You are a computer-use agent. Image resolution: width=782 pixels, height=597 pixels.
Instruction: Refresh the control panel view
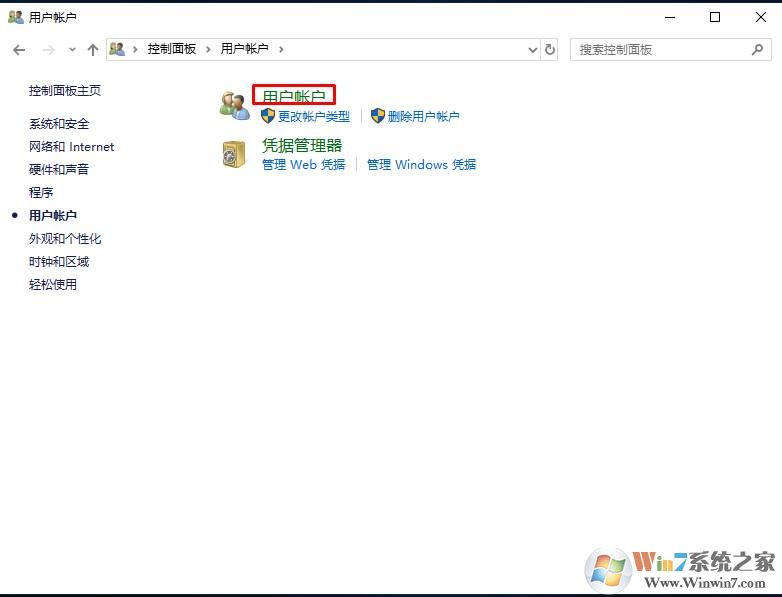(x=550, y=49)
